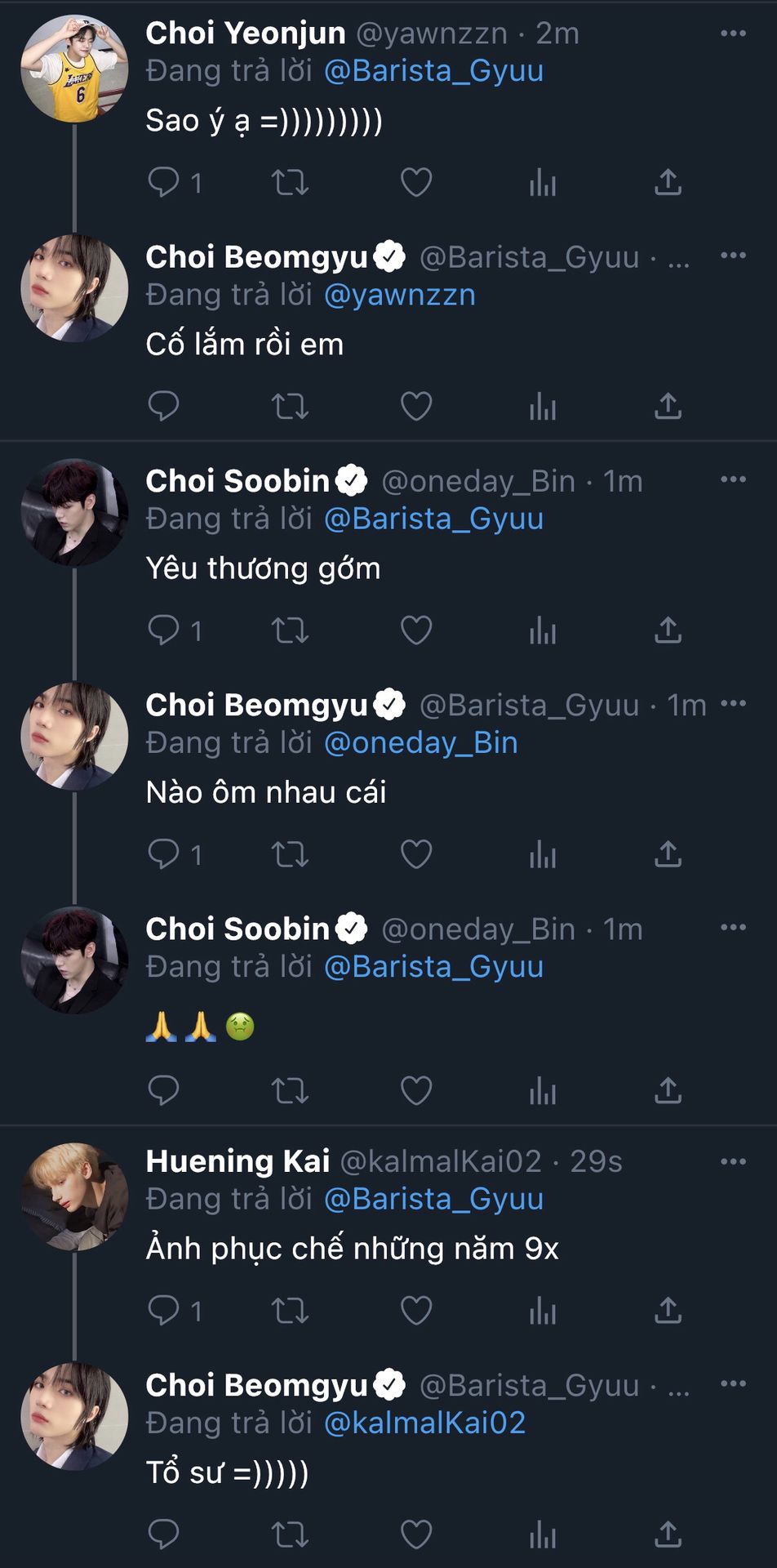Retweet Choi Yeonjun's "Sao ý ạ" tweet
Image resolution: width=777 pixels, height=1568 pixels.
290,181
